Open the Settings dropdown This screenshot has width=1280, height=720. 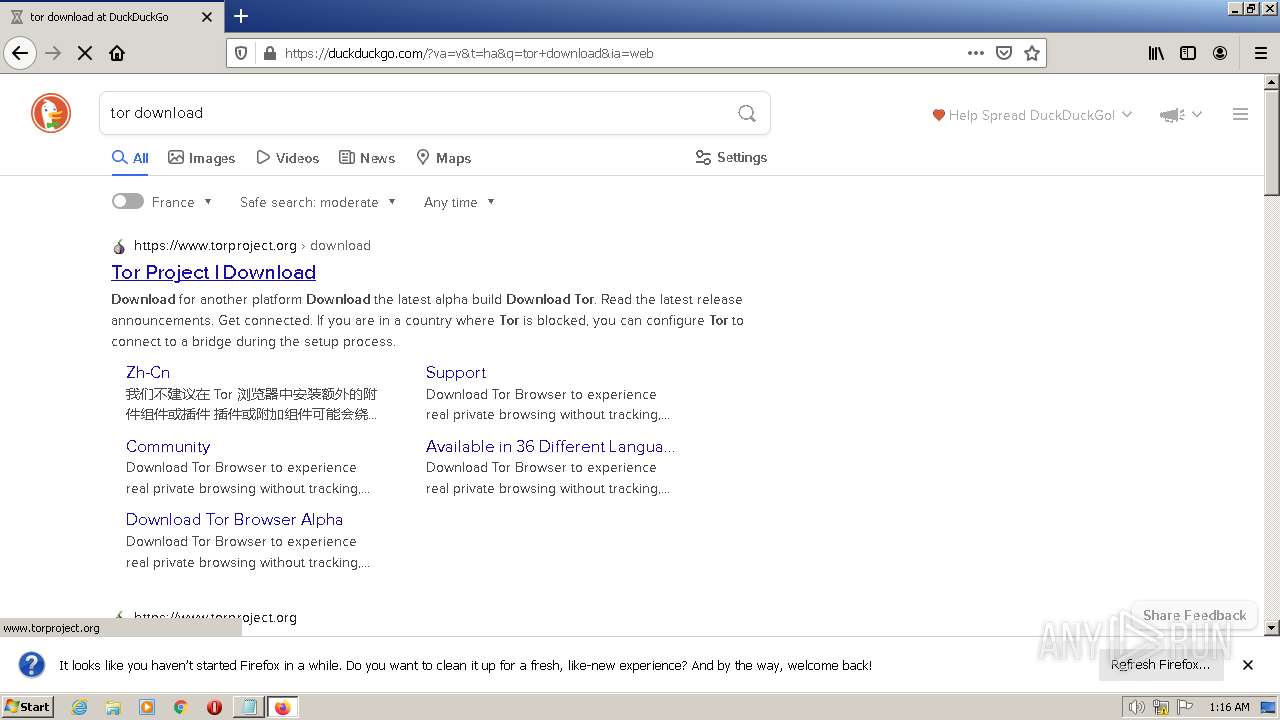pyautogui.click(x=731, y=157)
